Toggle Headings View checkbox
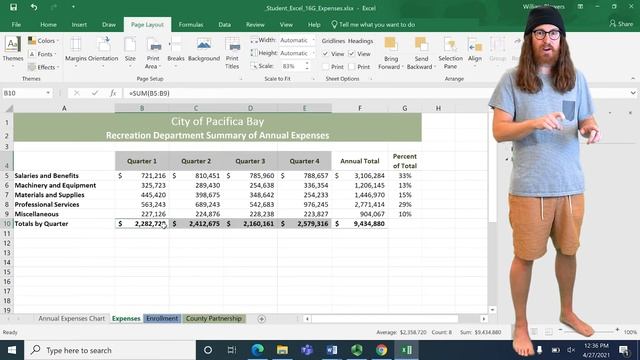 tap(351, 54)
